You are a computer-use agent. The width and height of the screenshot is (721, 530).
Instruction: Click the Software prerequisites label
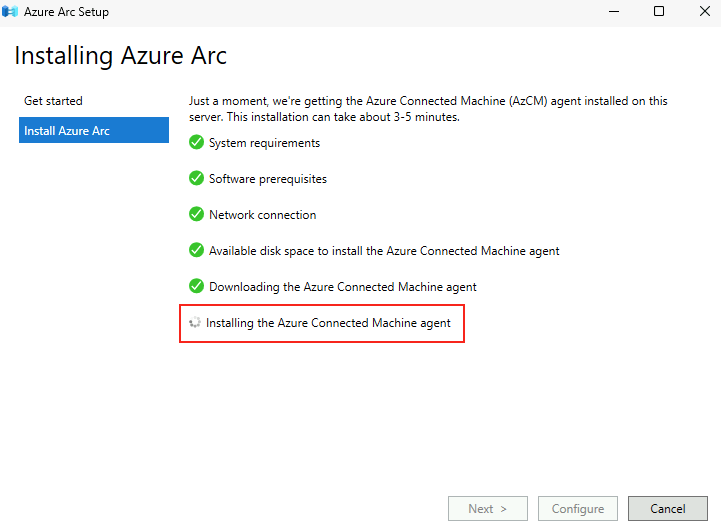[x=268, y=179]
